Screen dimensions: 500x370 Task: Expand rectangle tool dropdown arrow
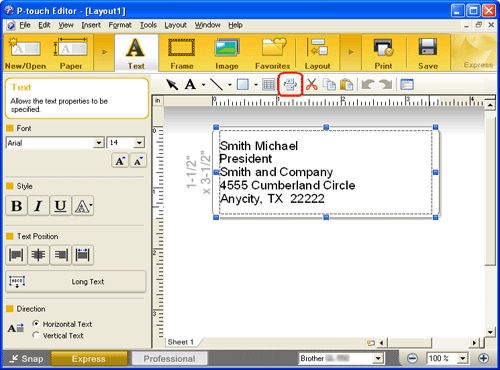tap(256, 85)
